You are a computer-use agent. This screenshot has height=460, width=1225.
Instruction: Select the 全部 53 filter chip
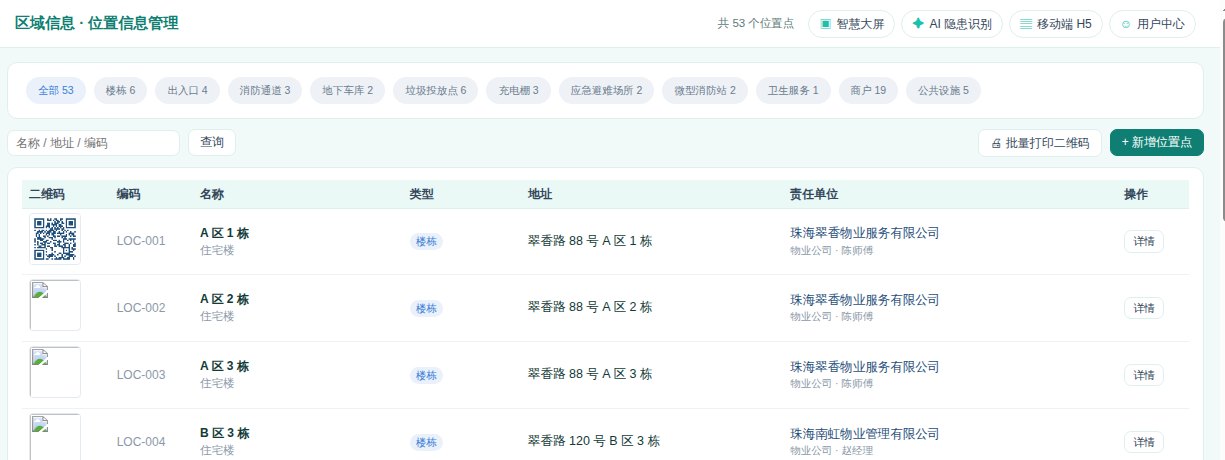pos(56,91)
